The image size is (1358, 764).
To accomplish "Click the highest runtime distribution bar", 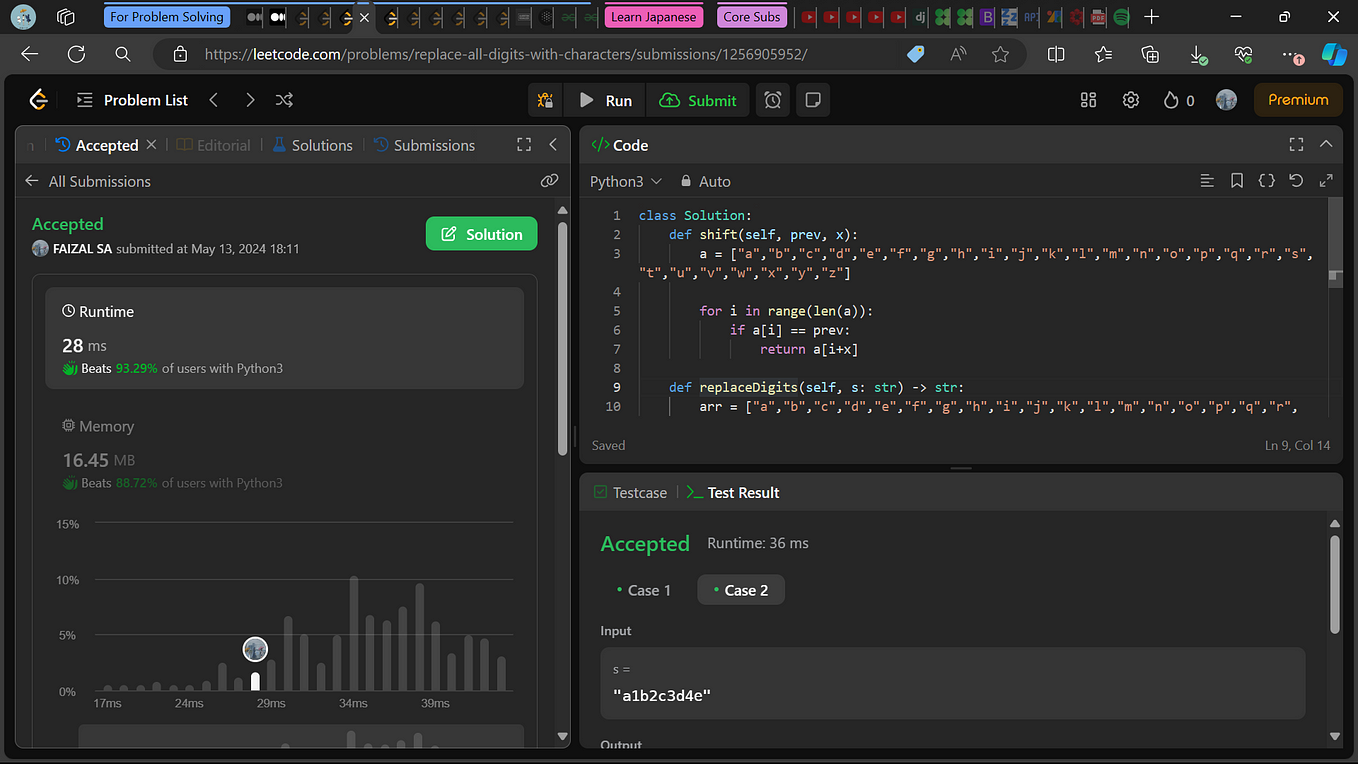I will pos(354,633).
